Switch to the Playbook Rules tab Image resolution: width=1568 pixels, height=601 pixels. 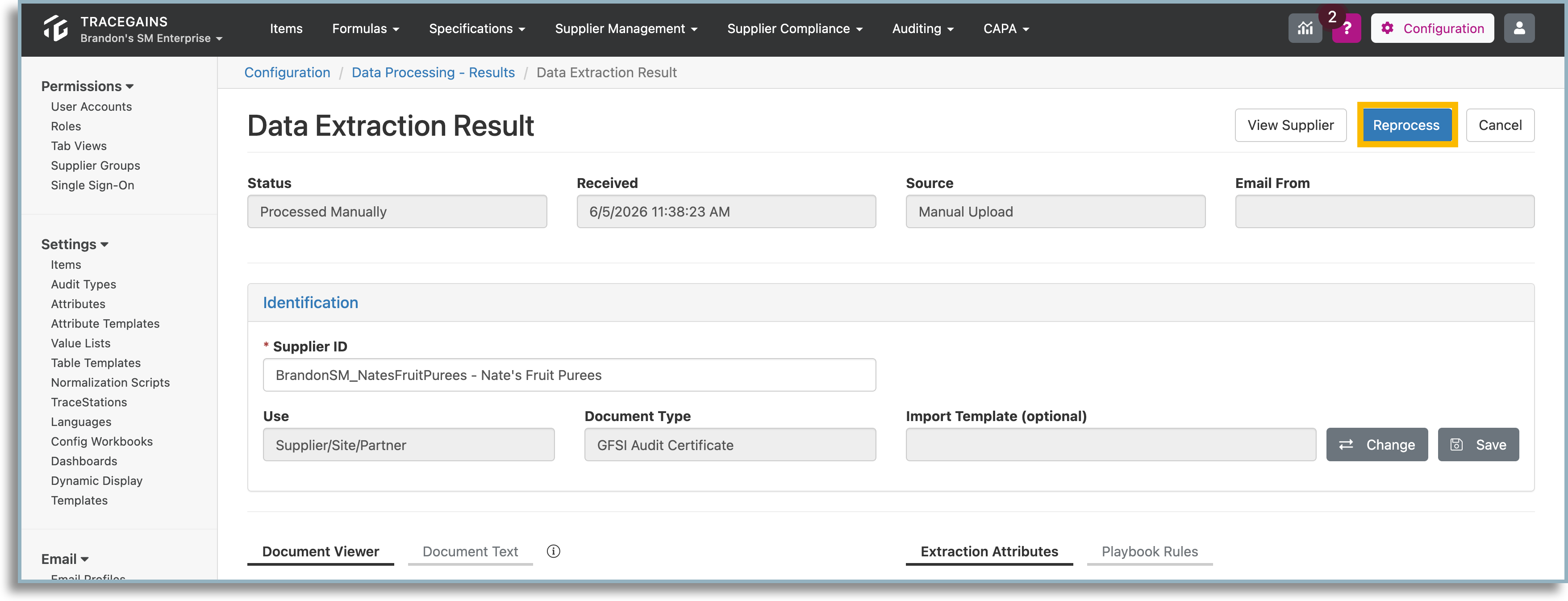click(x=1149, y=552)
